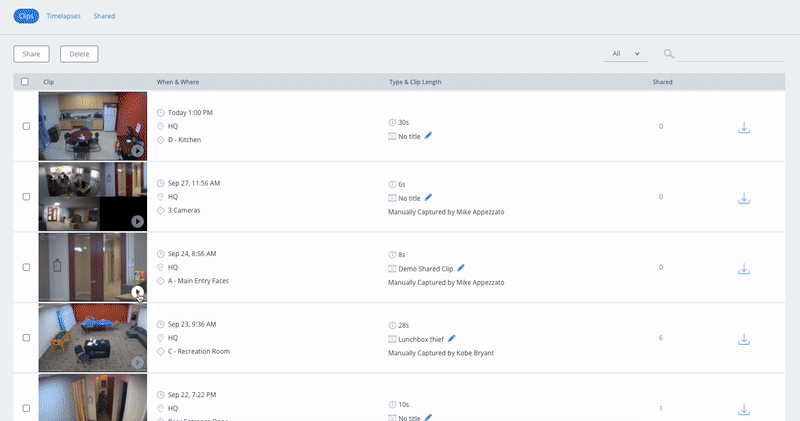800x421 pixels.
Task: Download the Lunchbox thief clip
Action: click(744, 339)
